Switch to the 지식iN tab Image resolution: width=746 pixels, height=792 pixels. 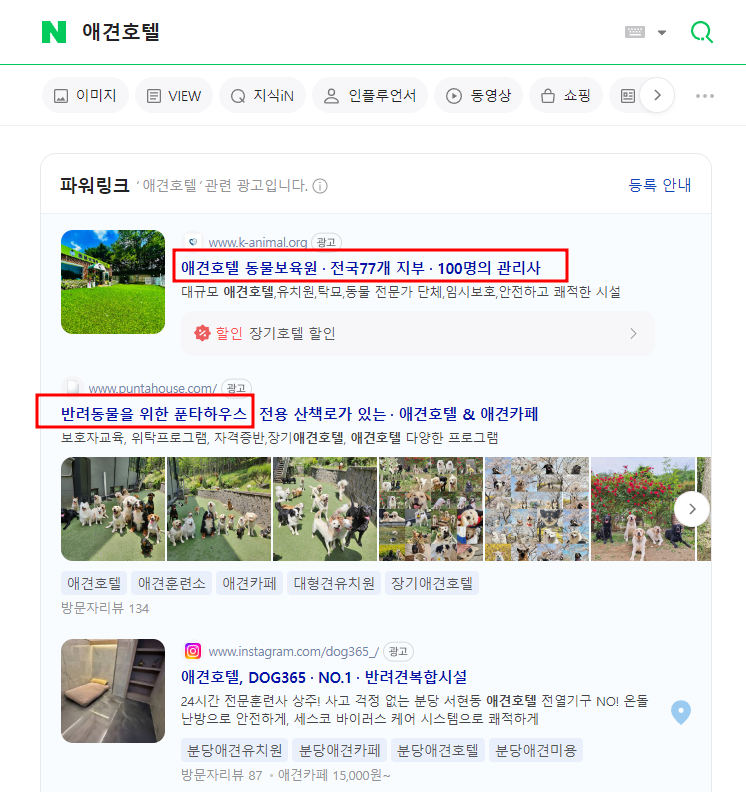coord(262,95)
